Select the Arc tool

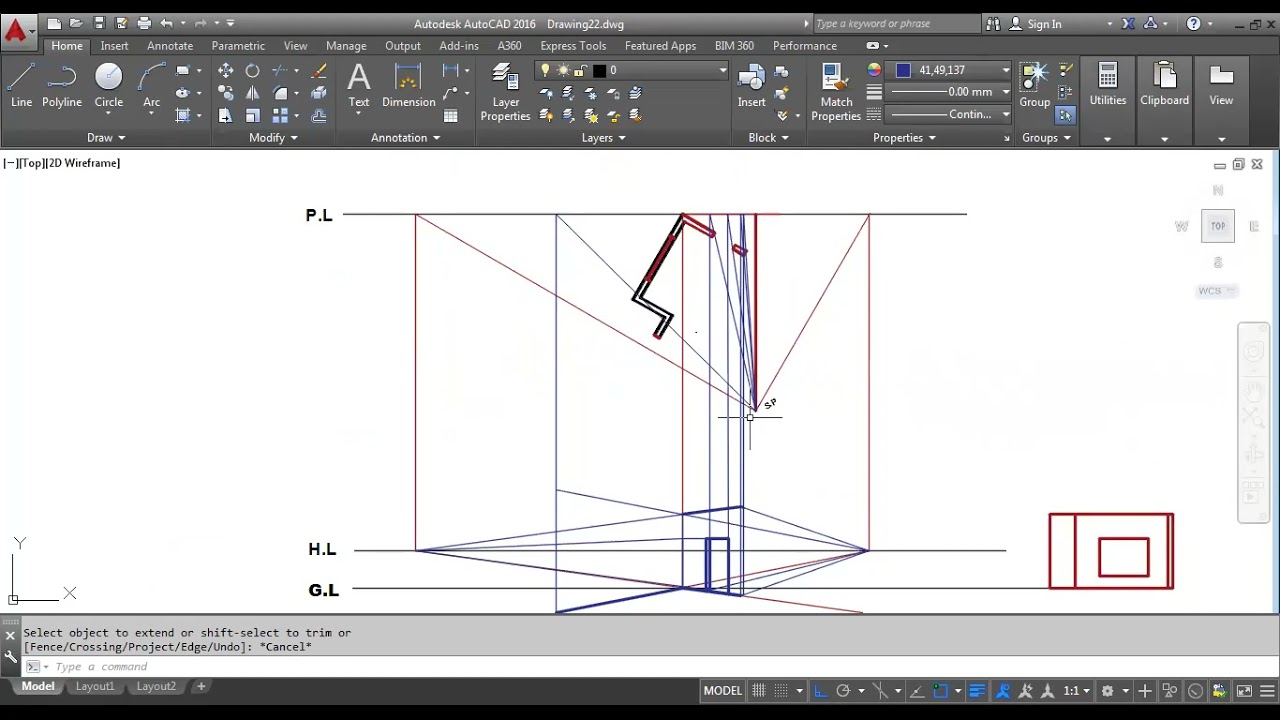(x=151, y=86)
